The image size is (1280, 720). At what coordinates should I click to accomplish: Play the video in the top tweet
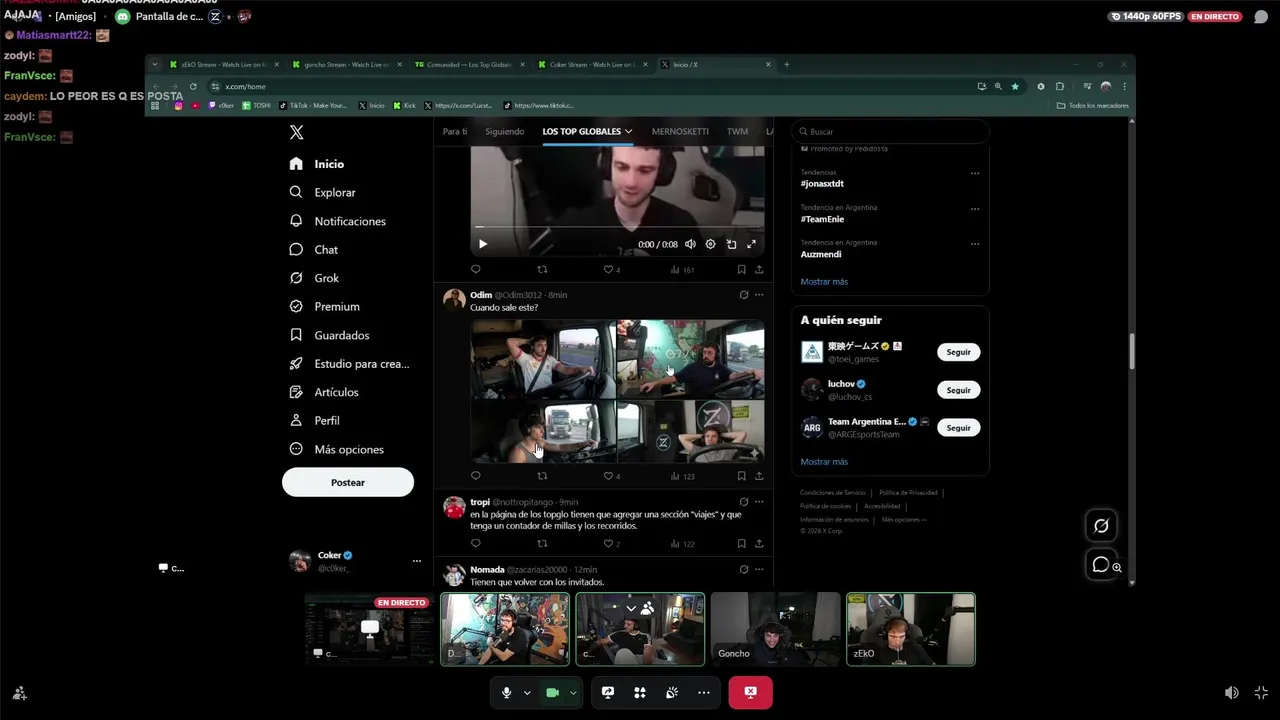[x=482, y=244]
